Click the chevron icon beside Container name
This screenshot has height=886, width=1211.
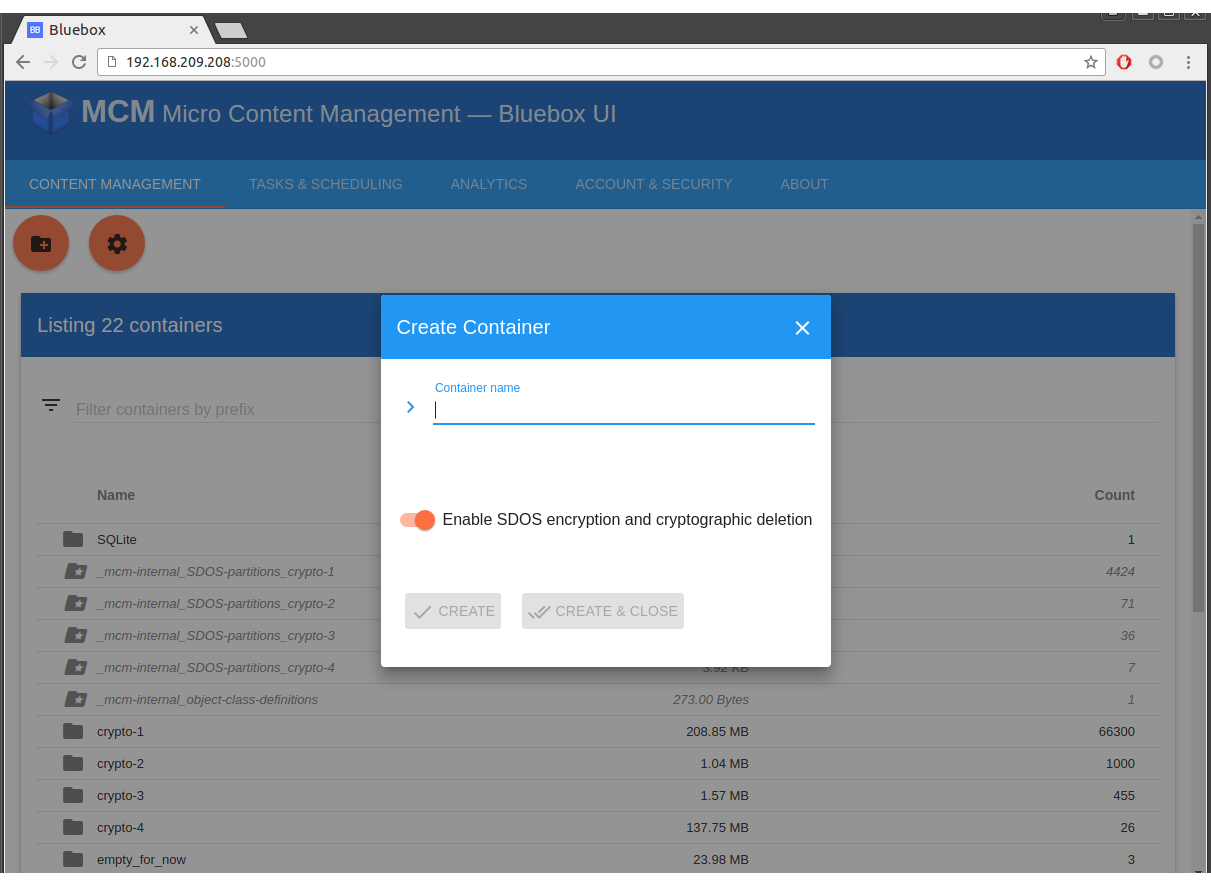pyautogui.click(x=410, y=407)
